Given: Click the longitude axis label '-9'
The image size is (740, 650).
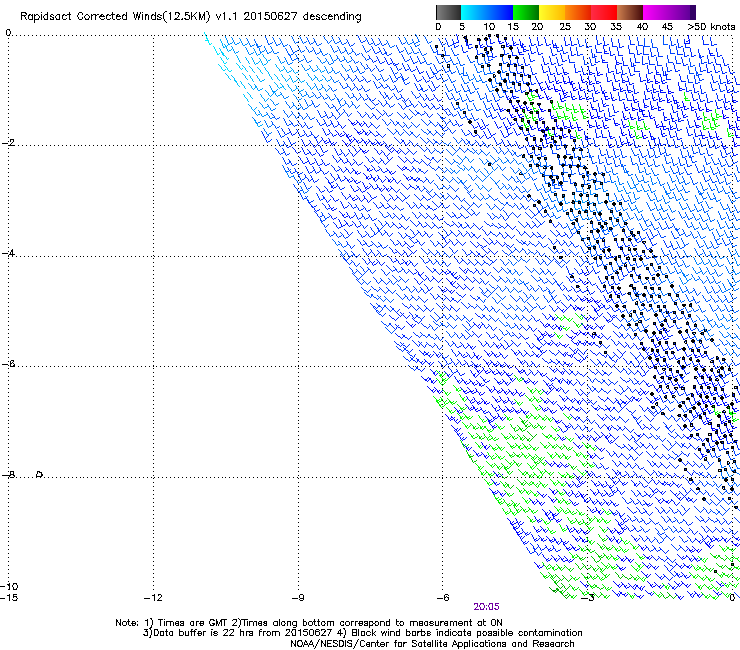Looking at the screenshot, I should (x=298, y=598).
